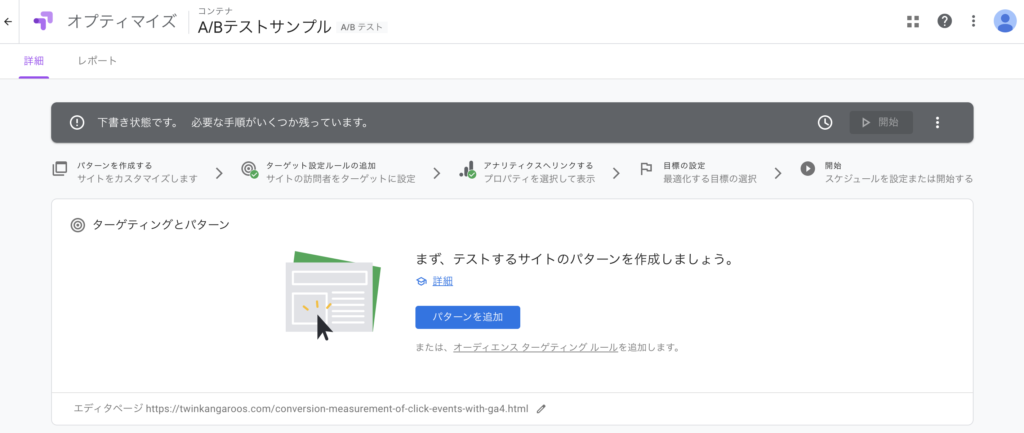Image resolution: width=1024 pixels, height=433 pixels.
Task: Click the A/B テスト type badge
Action: [x=362, y=27]
